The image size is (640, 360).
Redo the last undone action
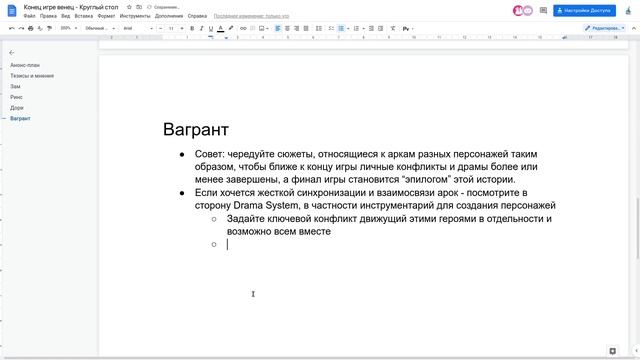pos(21,28)
